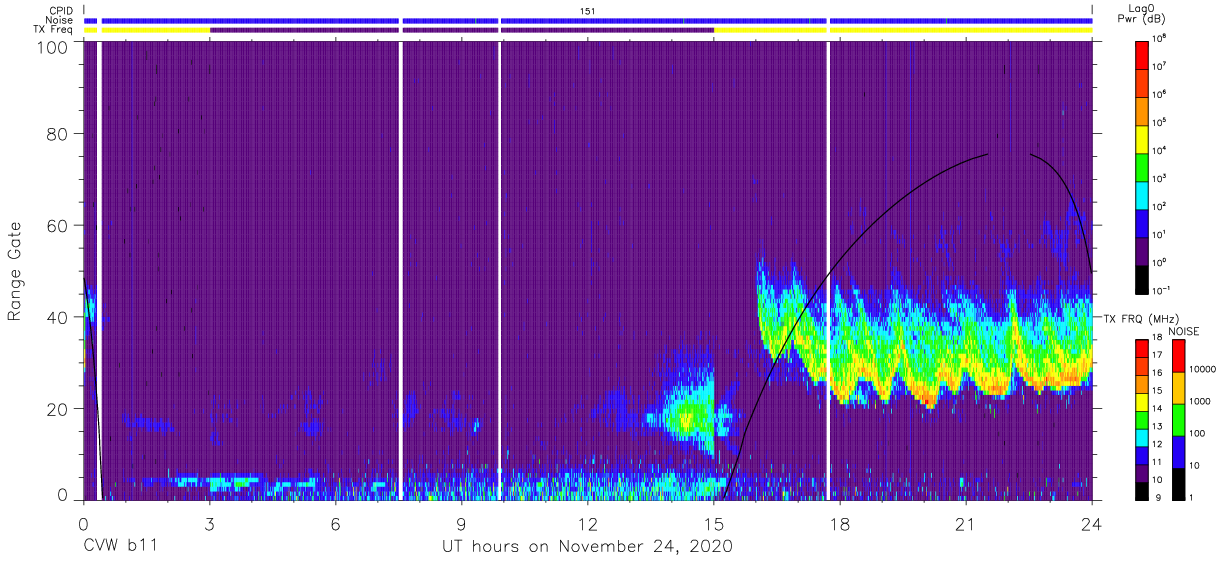Click the 3 hour tick label on the UT axis
1228x567 pixels.
209,522
